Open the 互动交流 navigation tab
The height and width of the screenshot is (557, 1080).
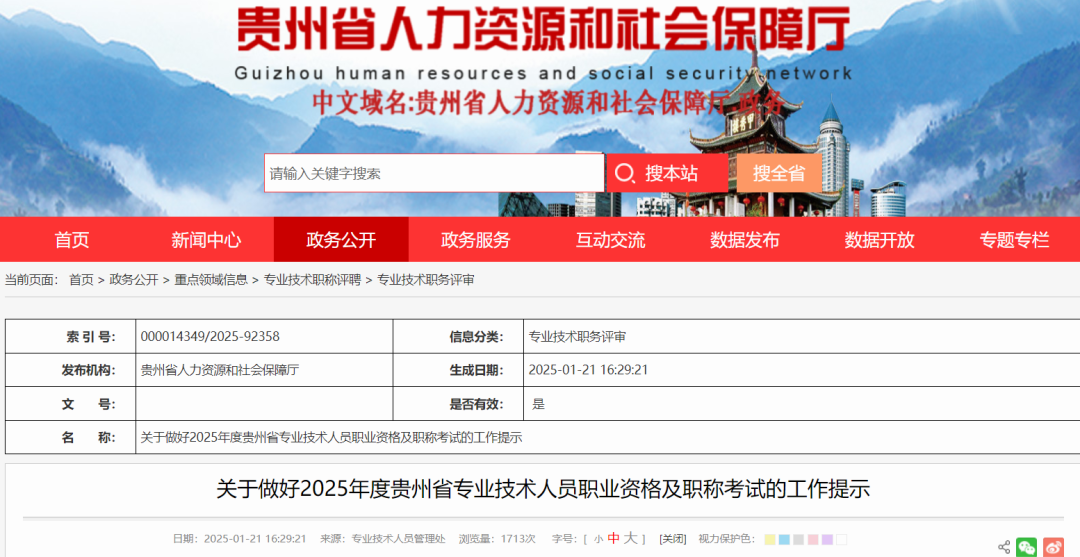[x=610, y=240]
